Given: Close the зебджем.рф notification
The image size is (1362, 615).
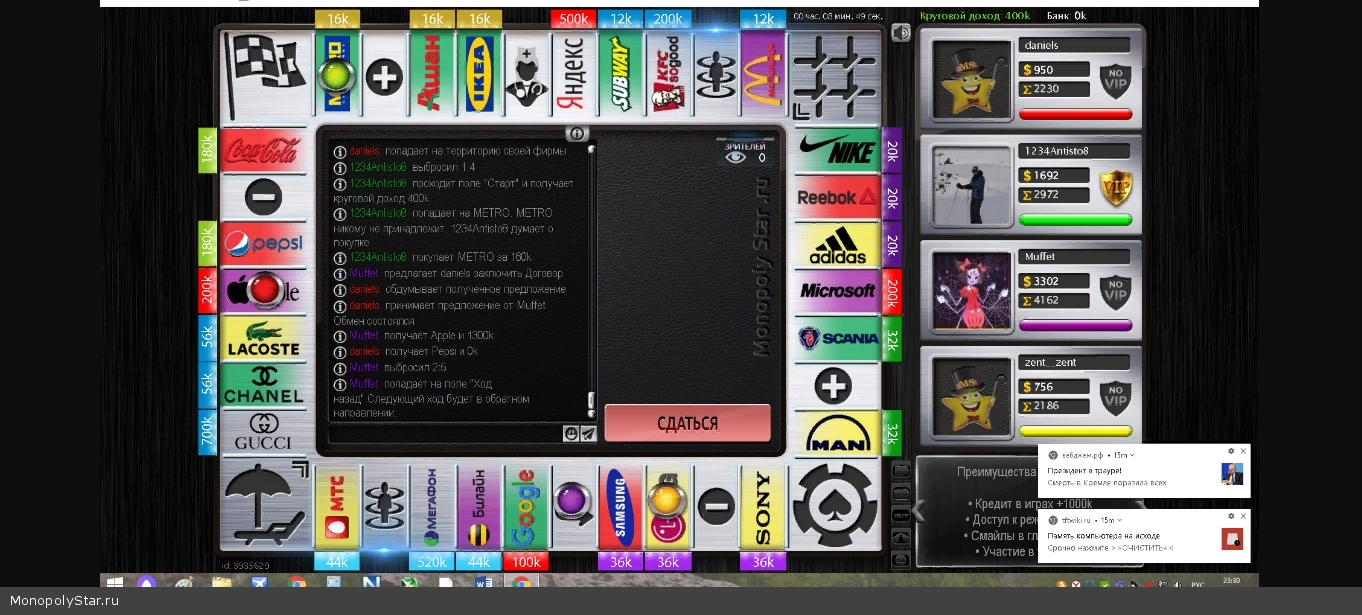Looking at the screenshot, I should click(x=1243, y=452).
